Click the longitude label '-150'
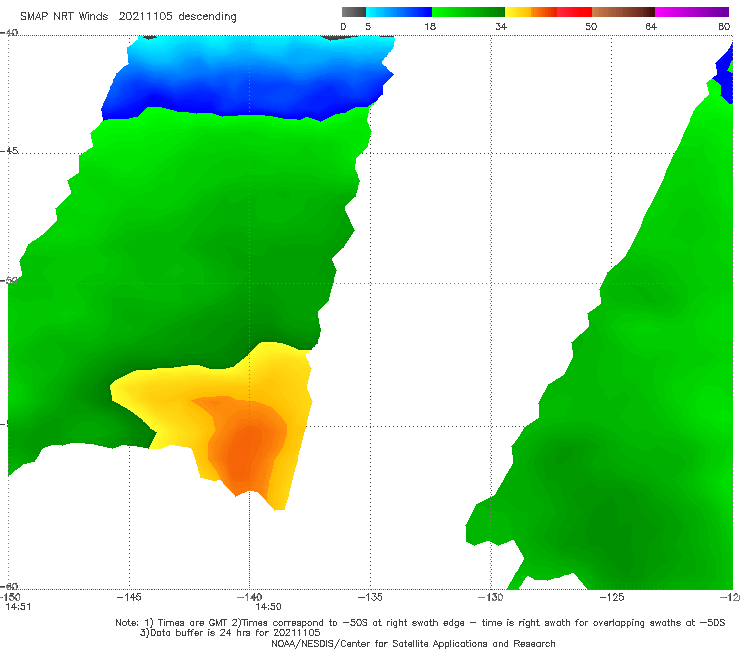 [10, 597]
